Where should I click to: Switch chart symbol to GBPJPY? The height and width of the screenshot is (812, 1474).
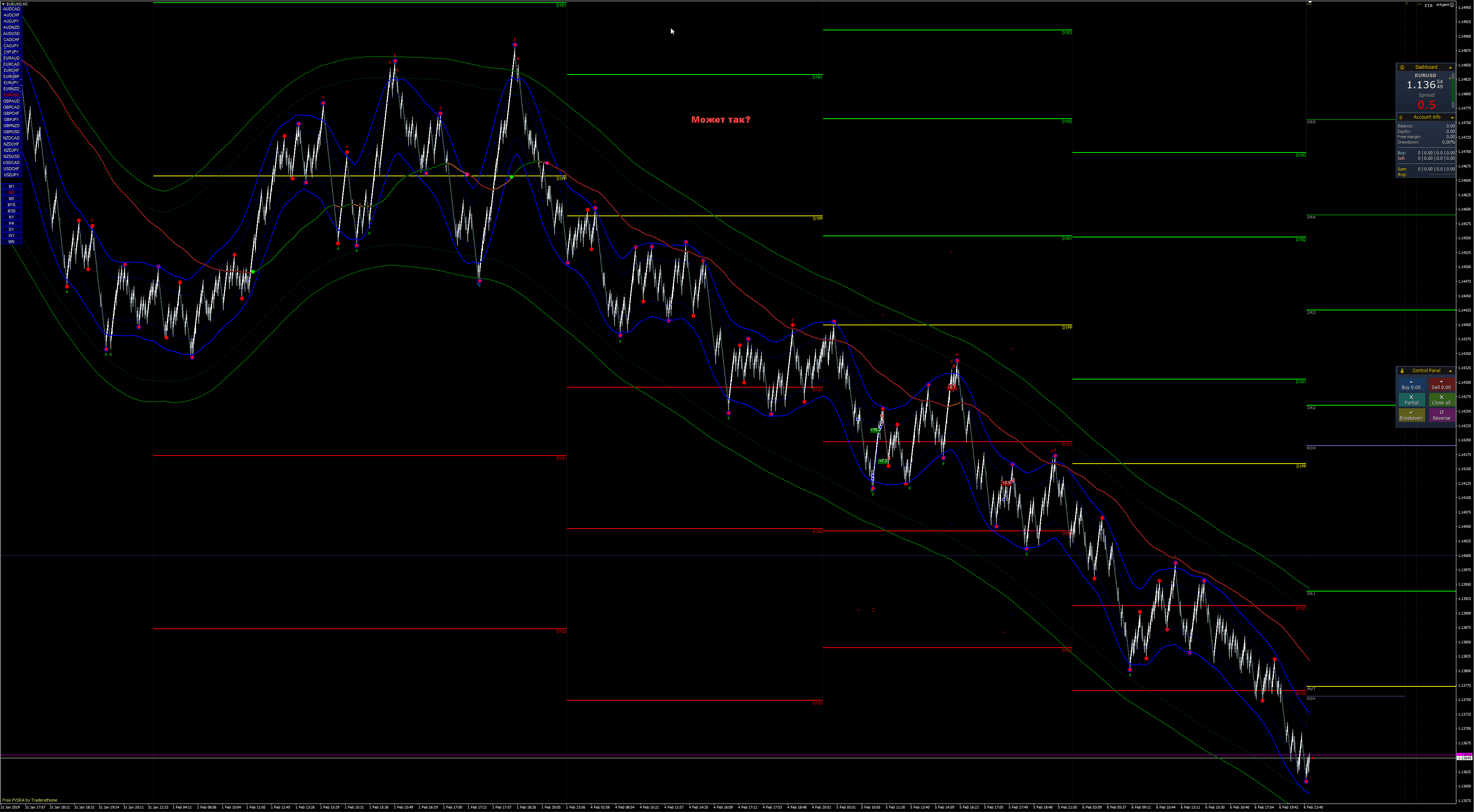(12, 119)
